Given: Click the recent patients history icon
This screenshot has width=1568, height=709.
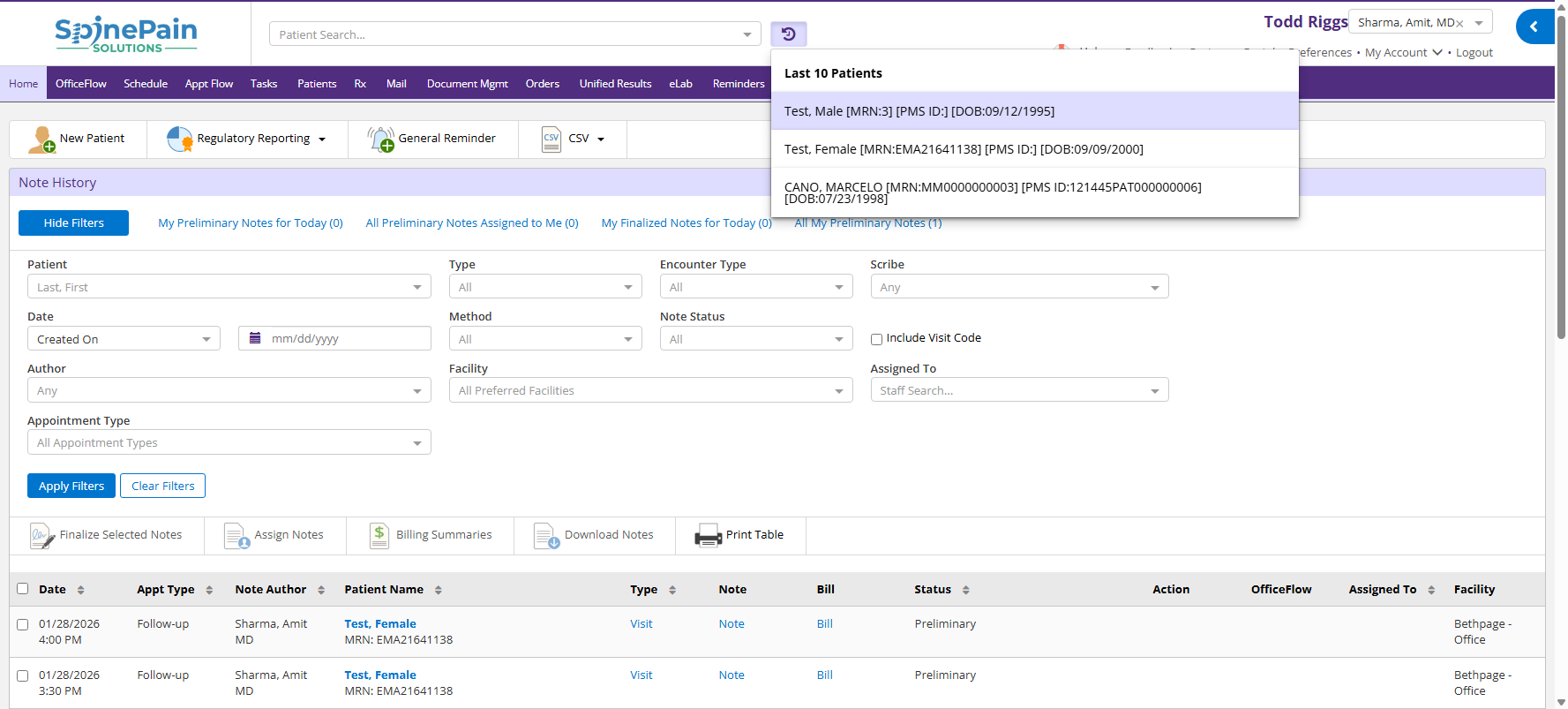Looking at the screenshot, I should [x=788, y=34].
